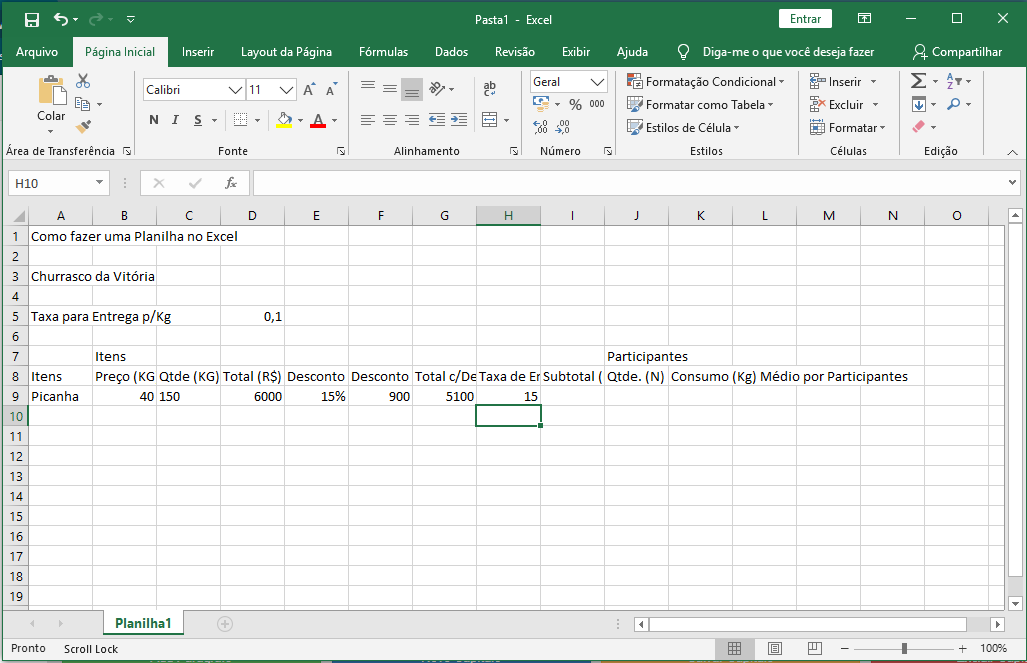The height and width of the screenshot is (663, 1027).
Task: Toggle bold formatting with N button
Action: 154,120
